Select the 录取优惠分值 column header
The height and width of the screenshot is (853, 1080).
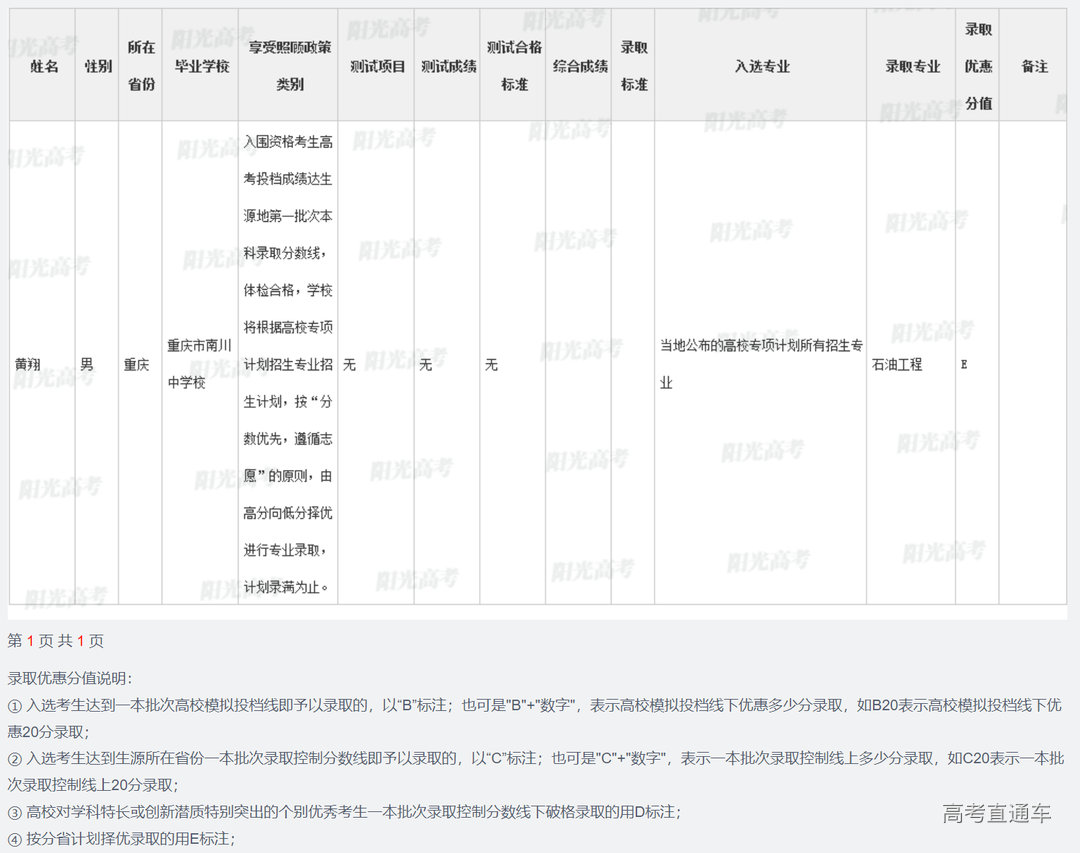(978, 66)
